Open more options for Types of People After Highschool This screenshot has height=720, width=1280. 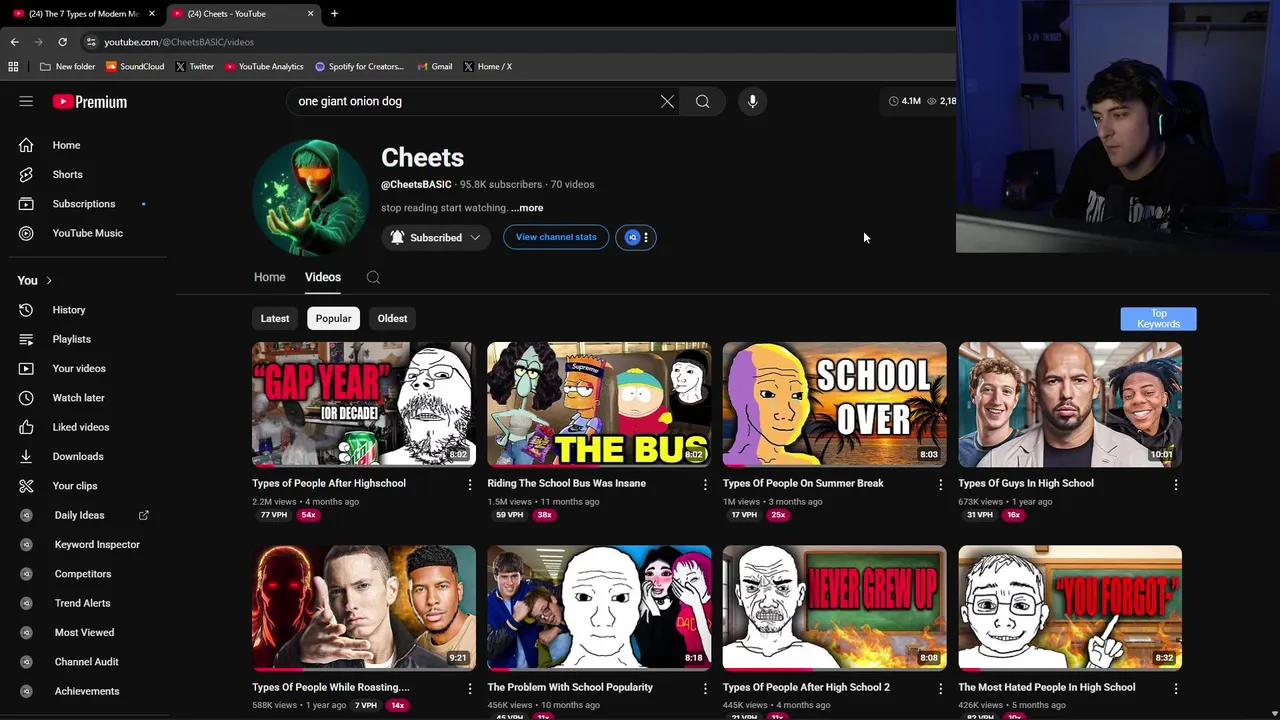[x=469, y=484]
